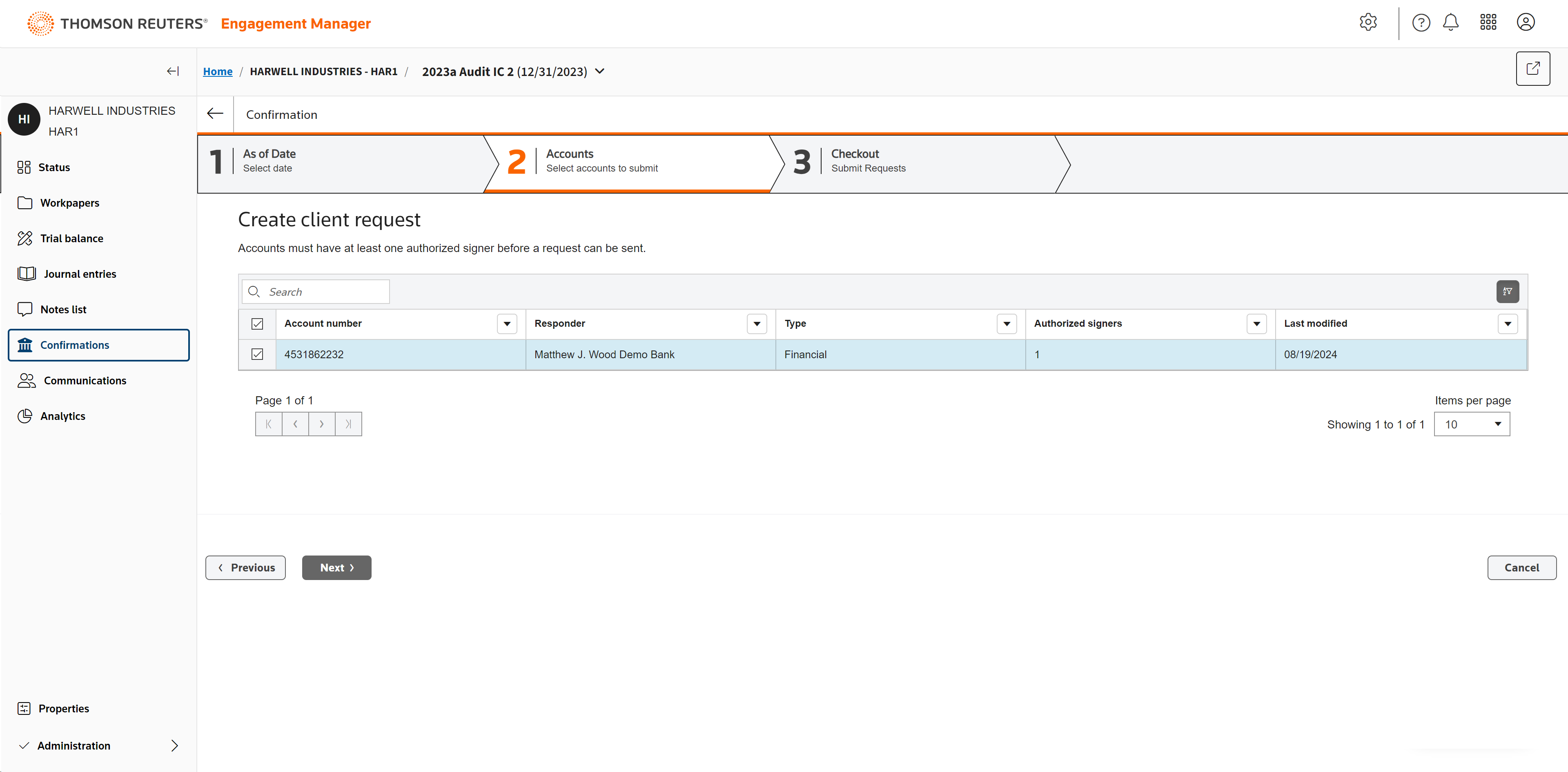The width and height of the screenshot is (1568, 772).
Task: Open the Items per page dropdown
Action: 1471,424
